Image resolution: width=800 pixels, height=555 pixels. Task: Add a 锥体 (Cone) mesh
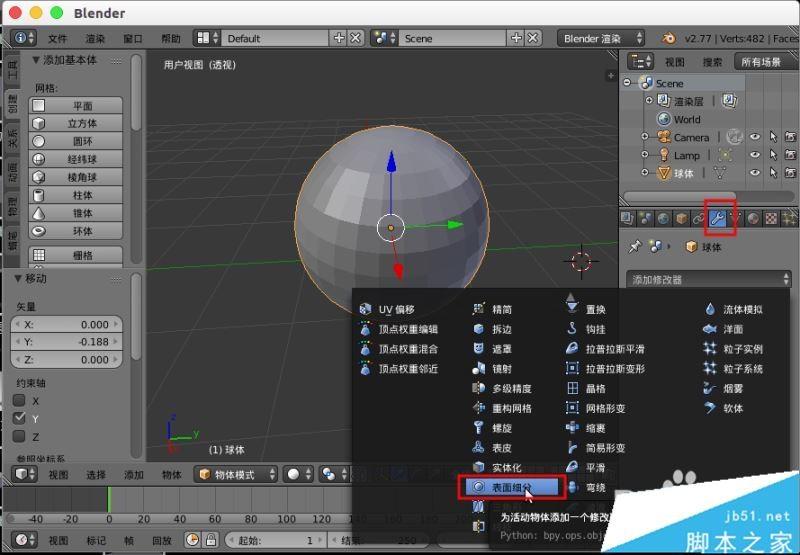[76, 213]
